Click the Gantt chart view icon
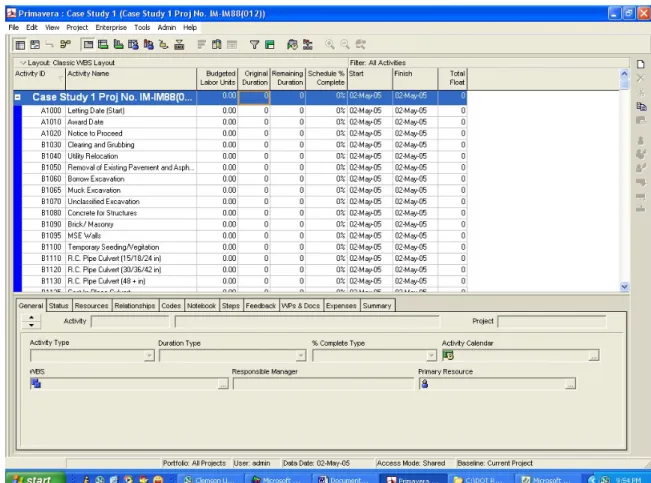The height and width of the screenshot is (483, 651). click(x=35, y=44)
